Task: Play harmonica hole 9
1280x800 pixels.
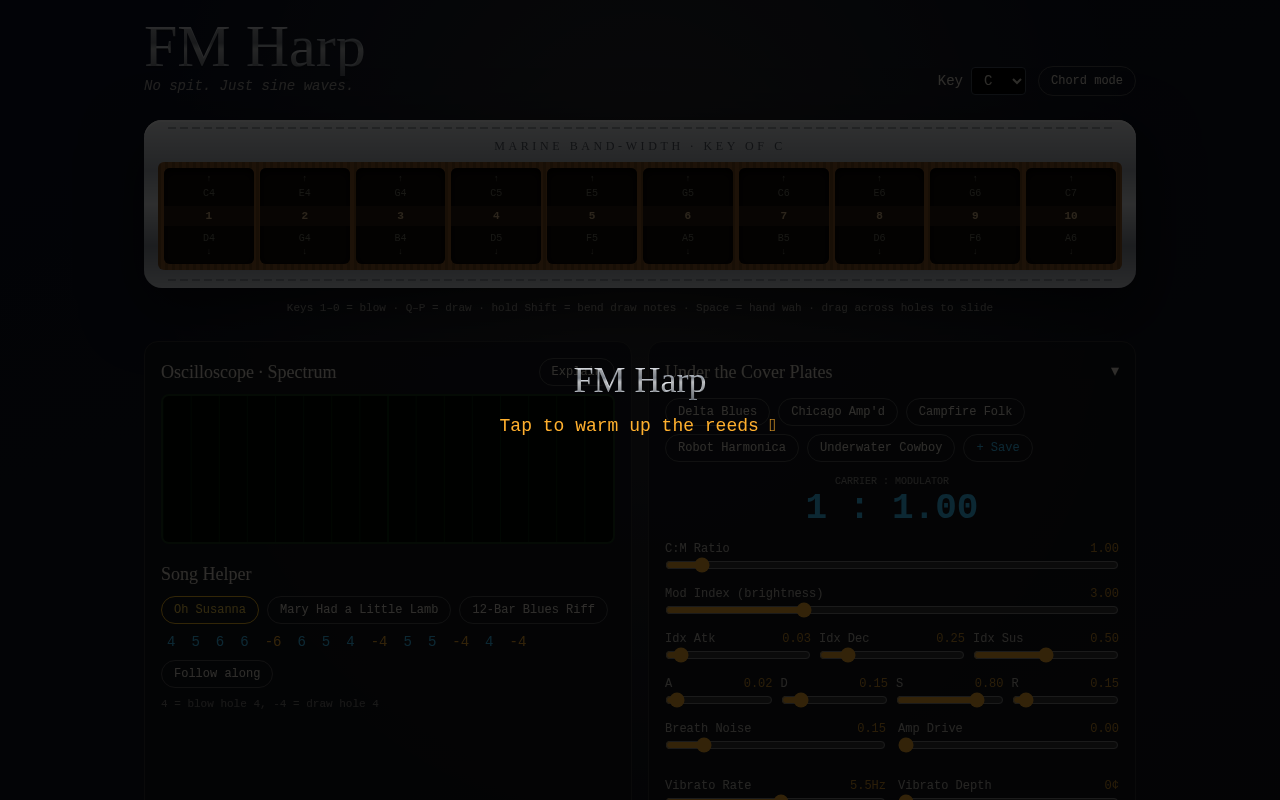Action: pos(975,216)
